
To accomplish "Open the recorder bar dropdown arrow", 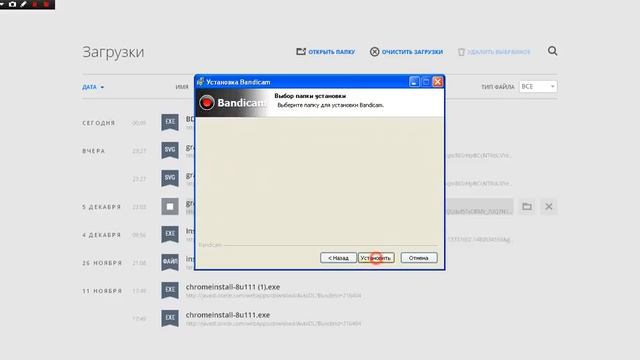I will pyautogui.click(x=2, y=4).
